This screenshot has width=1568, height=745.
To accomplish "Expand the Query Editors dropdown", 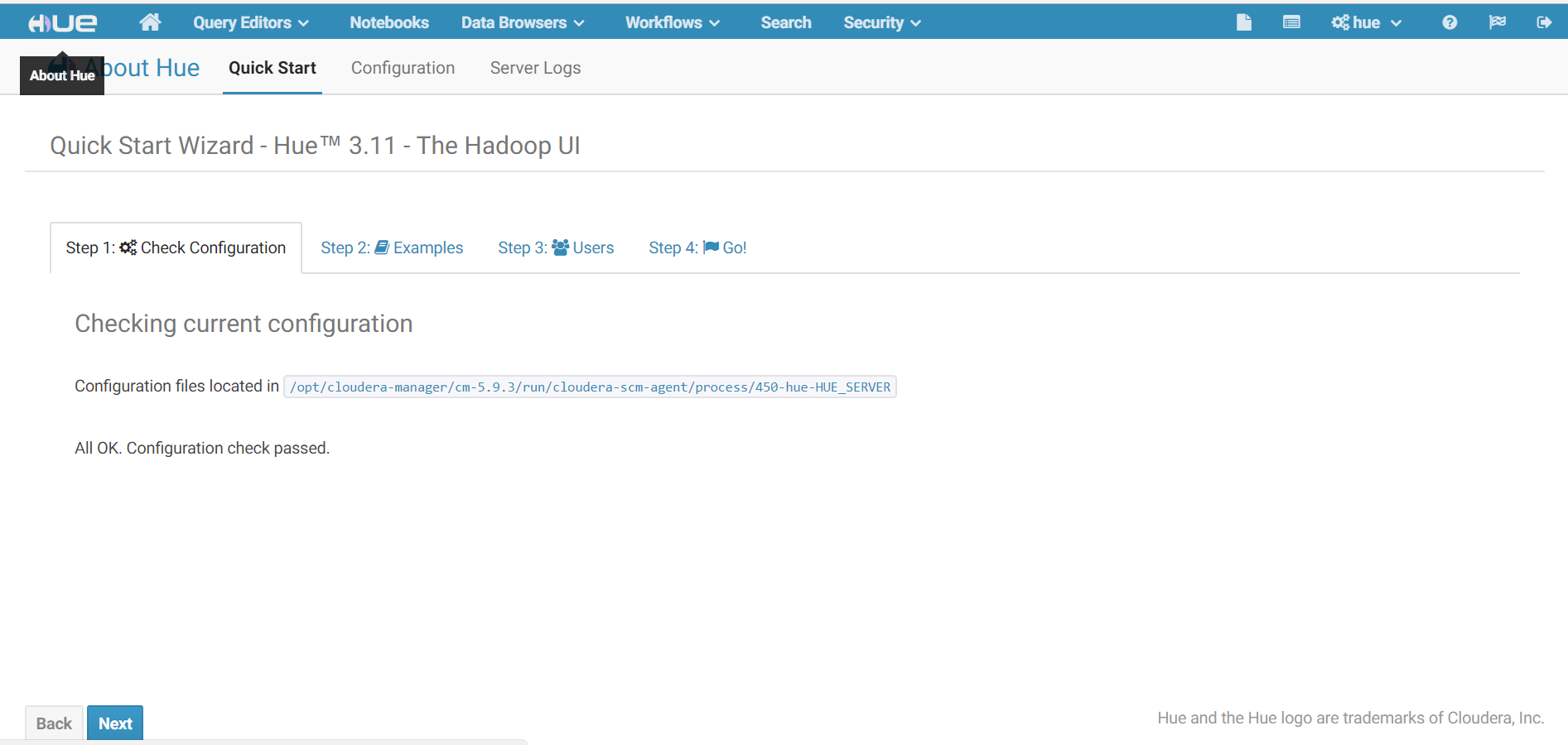I will [251, 22].
